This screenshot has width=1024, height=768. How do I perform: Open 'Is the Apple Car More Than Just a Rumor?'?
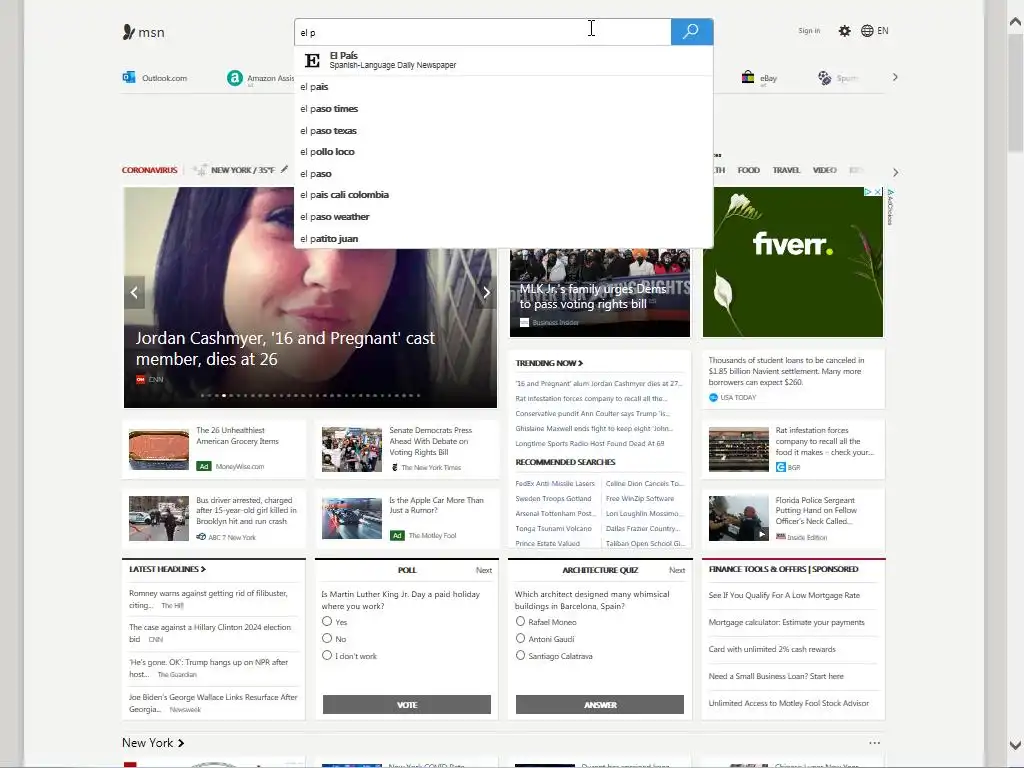pyautogui.click(x=406, y=519)
